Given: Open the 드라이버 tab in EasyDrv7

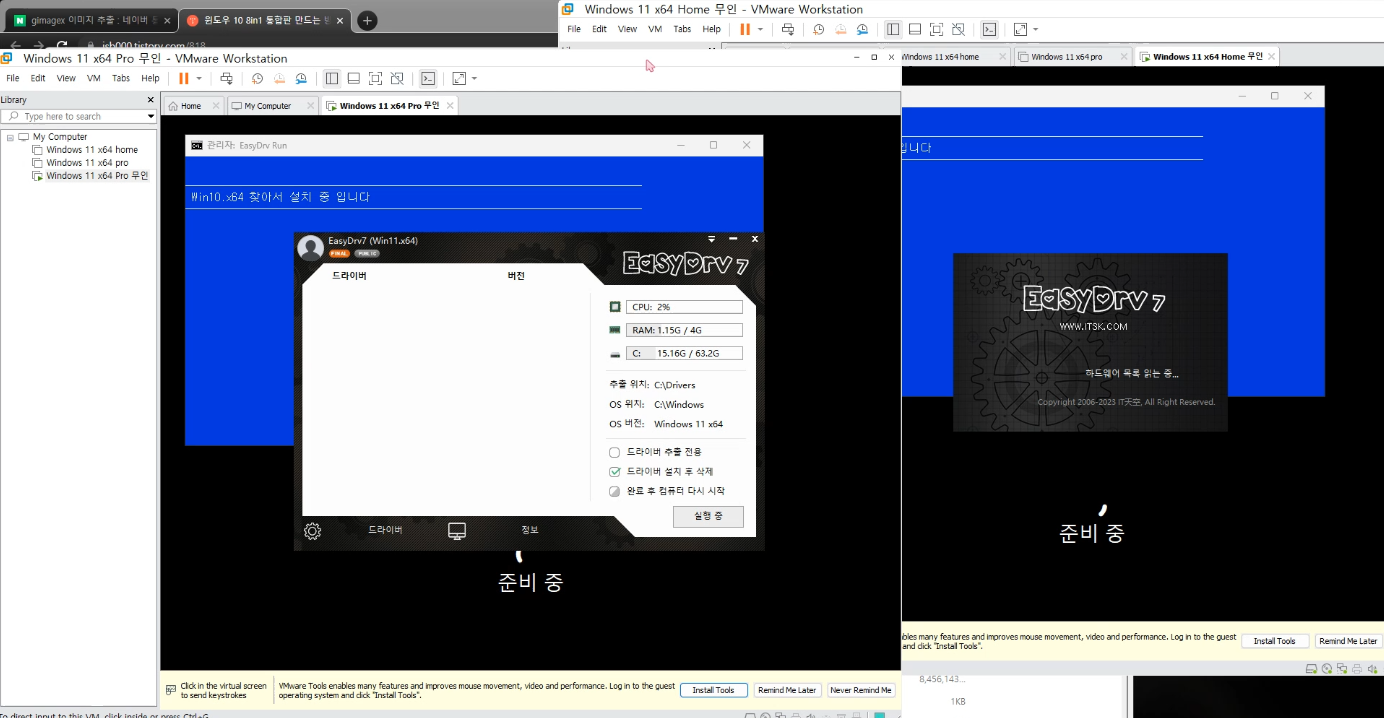Looking at the screenshot, I should pos(385,530).
